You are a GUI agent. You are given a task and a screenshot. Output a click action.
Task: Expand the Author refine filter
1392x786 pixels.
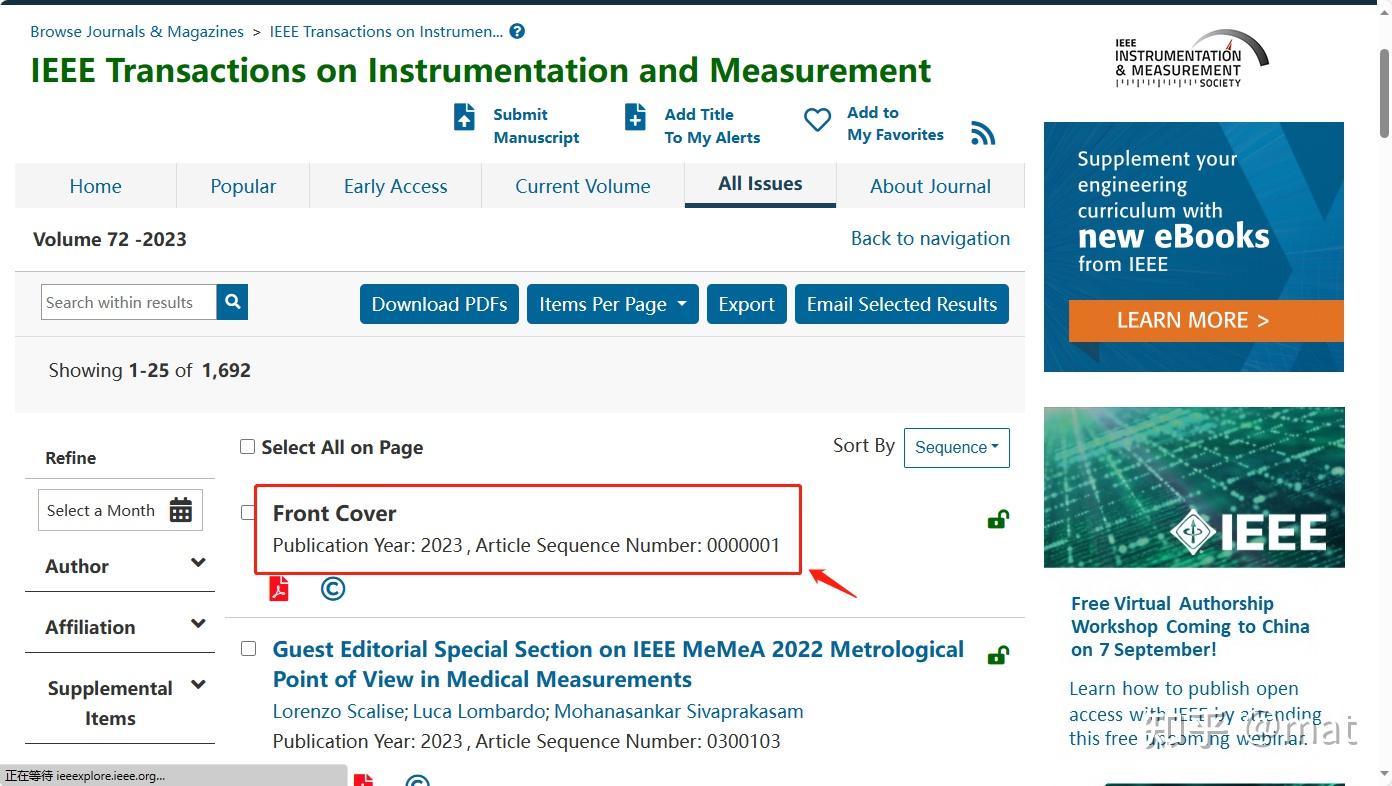(x=198, y=564)
